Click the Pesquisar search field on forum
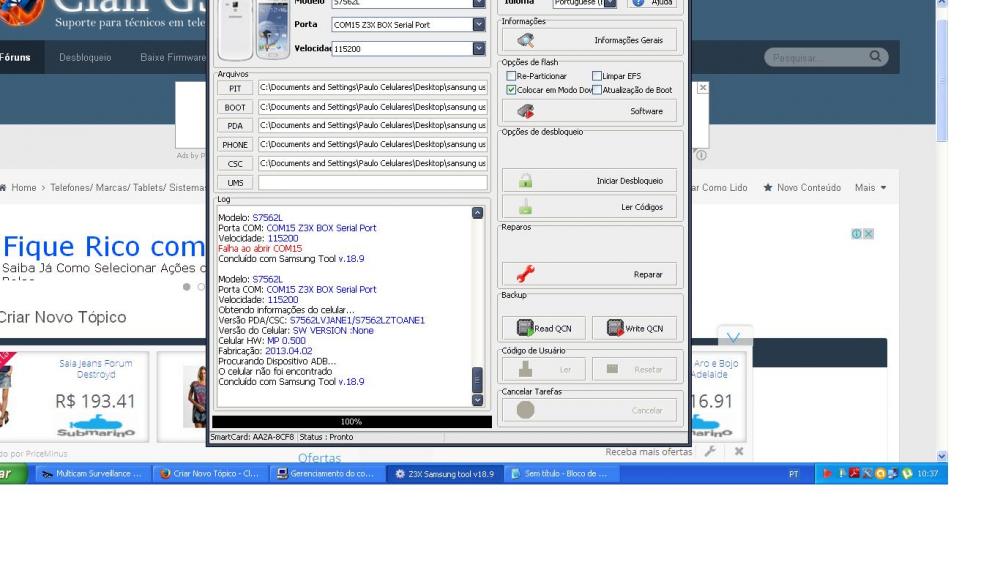 pyautogui.click(x=818, y=57)
